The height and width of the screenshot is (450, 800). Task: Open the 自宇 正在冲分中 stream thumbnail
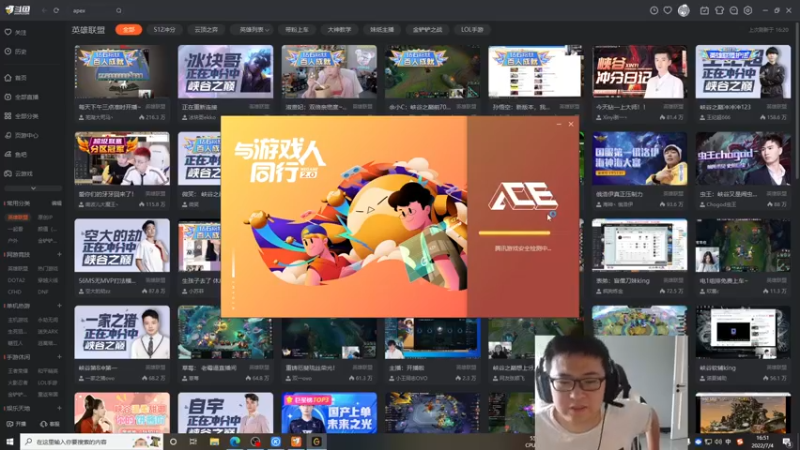[225, 413]
